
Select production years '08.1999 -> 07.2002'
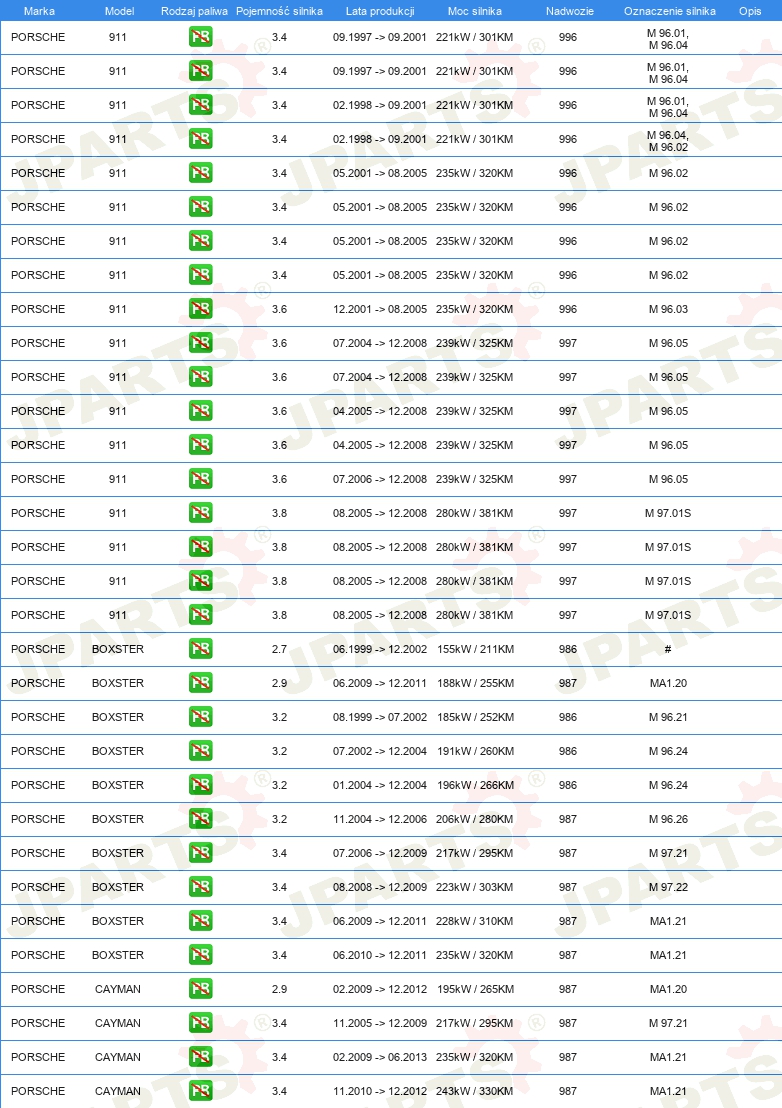coord(380,717)
